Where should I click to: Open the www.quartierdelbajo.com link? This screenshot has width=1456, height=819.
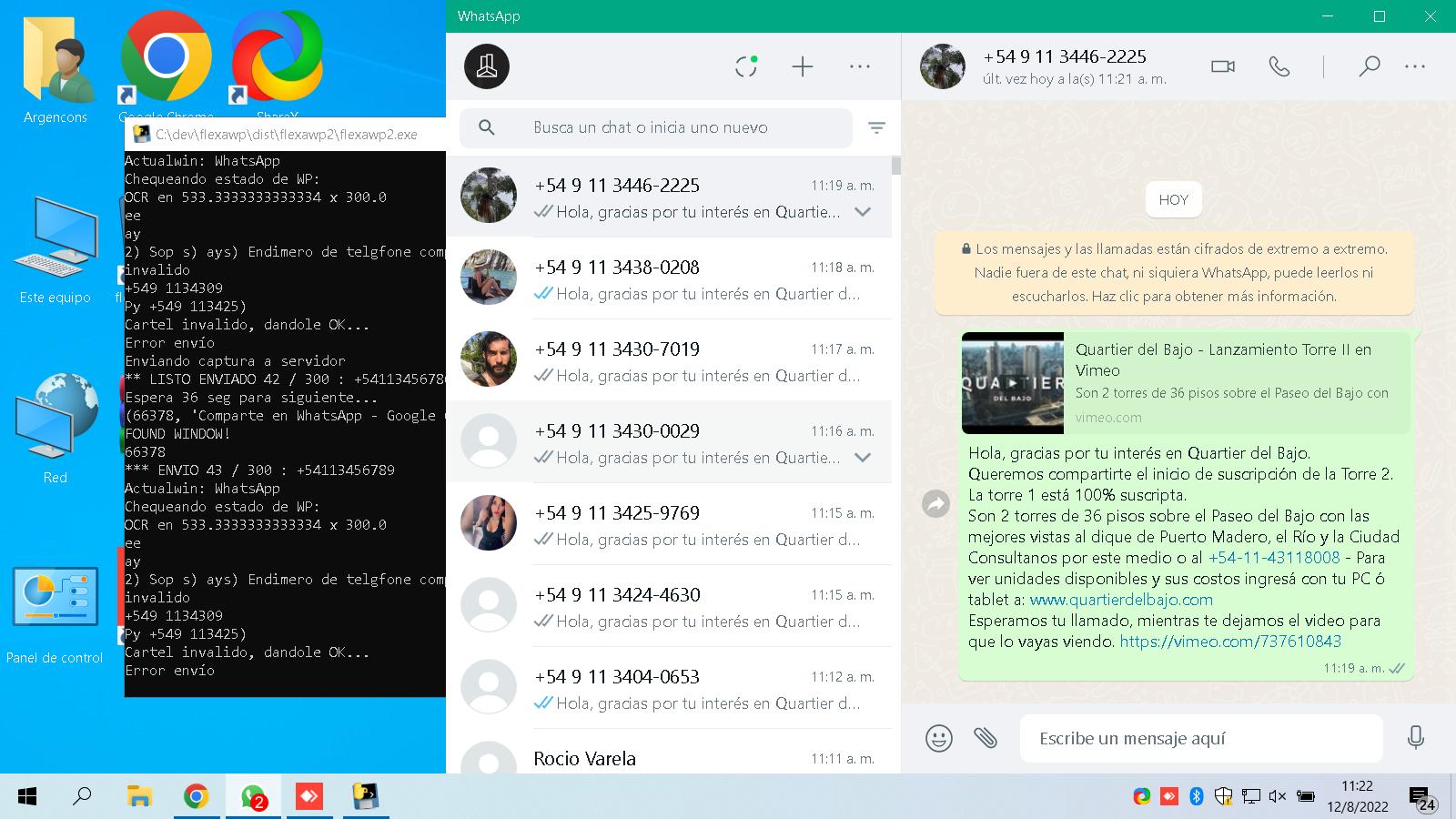click(x=1121, y=600)
